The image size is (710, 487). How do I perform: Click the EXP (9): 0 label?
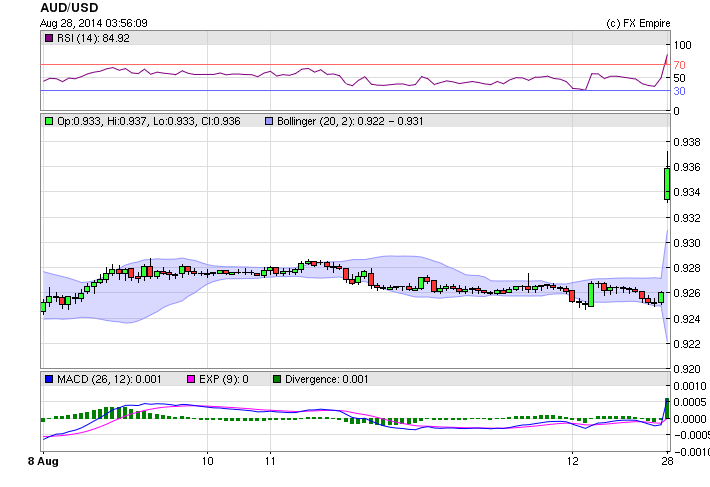coord(224,379)
